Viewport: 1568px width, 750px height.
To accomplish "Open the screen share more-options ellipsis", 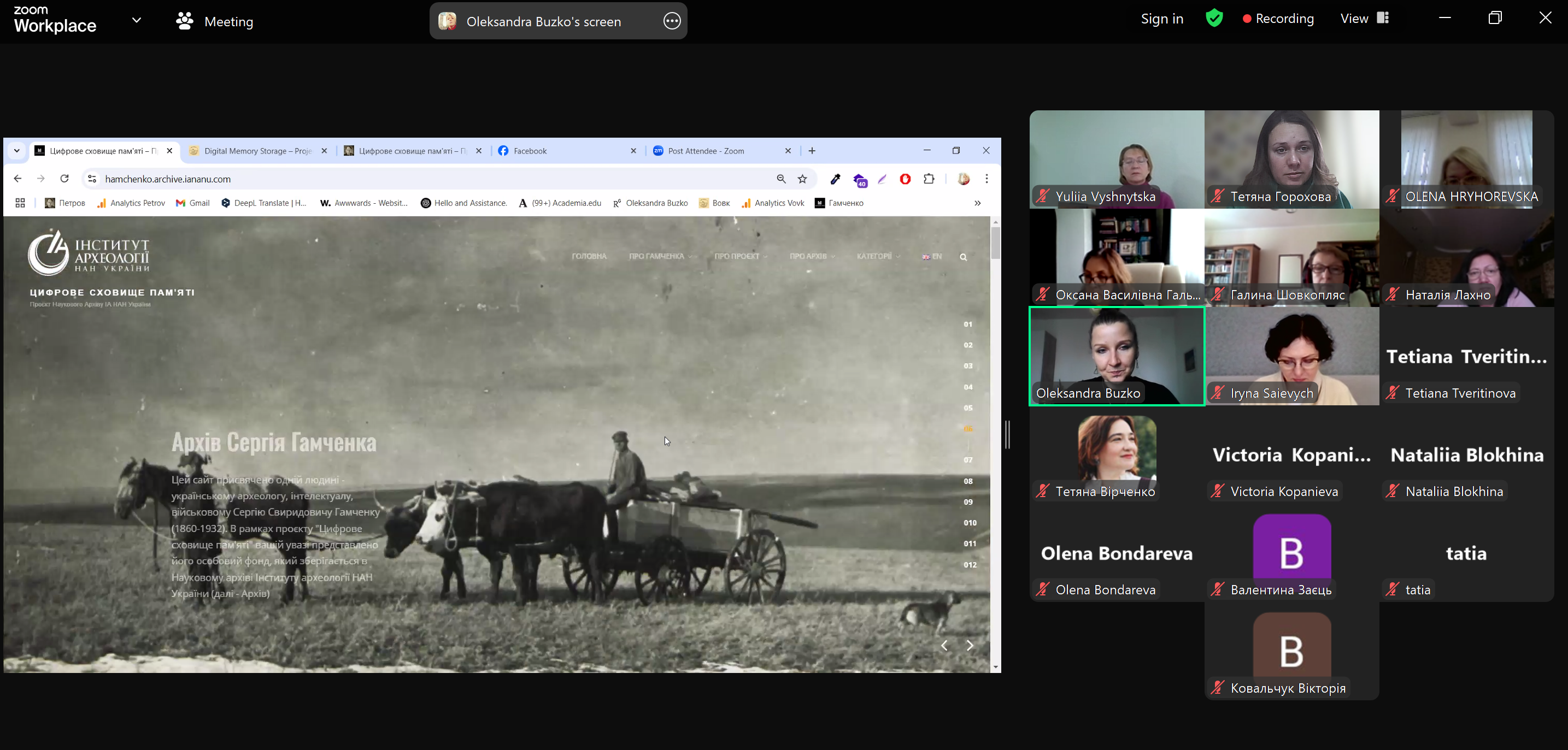I will coord(671,21).
